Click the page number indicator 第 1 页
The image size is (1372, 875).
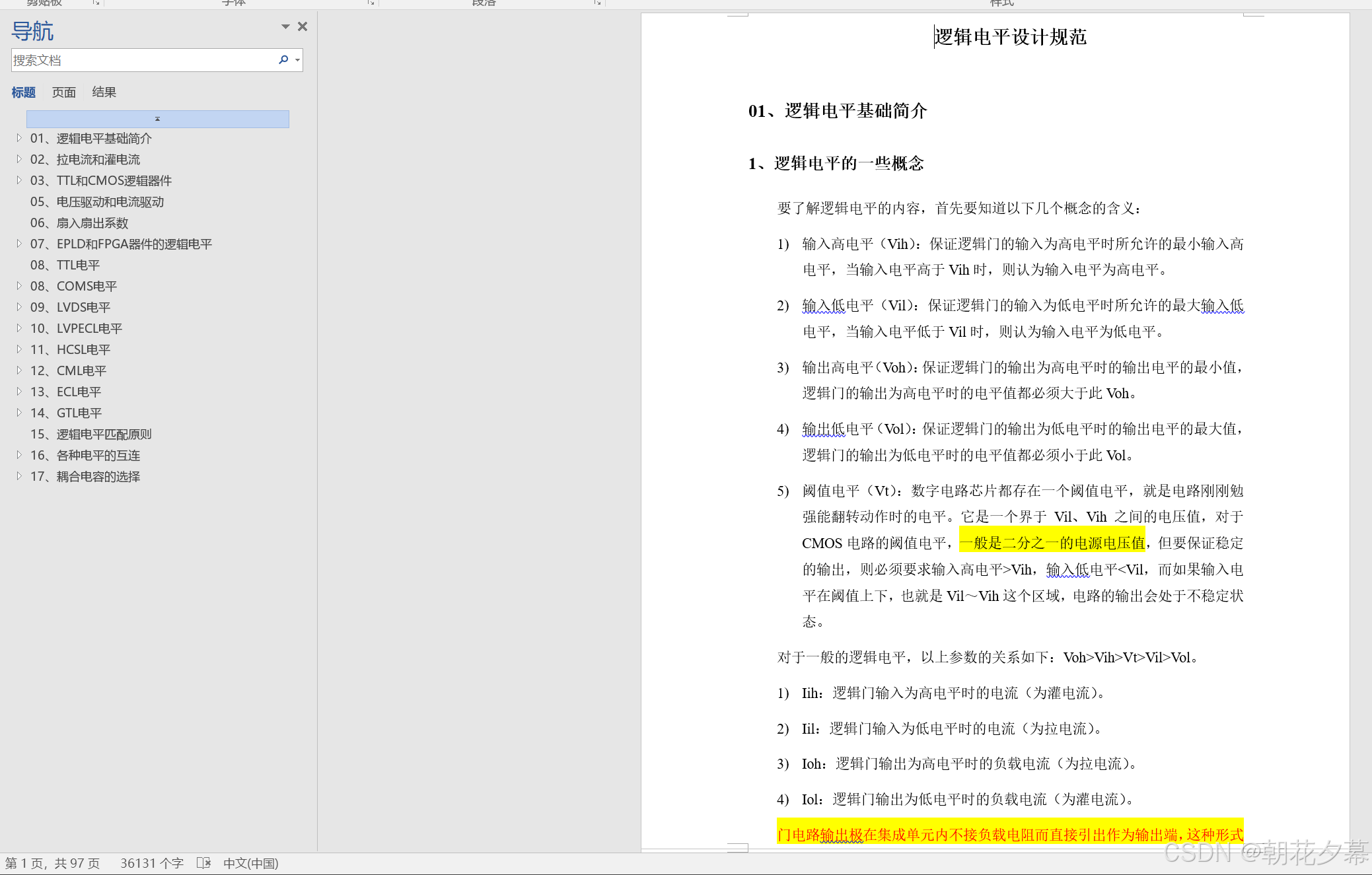[x=52, y=863]
